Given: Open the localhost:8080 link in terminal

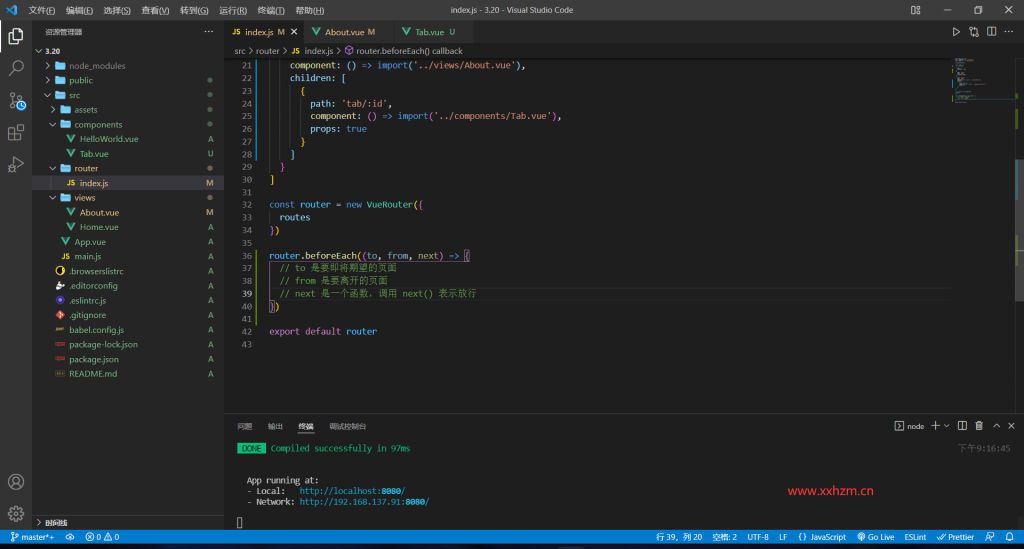Looking at the screenshot, I should point(352,491).
